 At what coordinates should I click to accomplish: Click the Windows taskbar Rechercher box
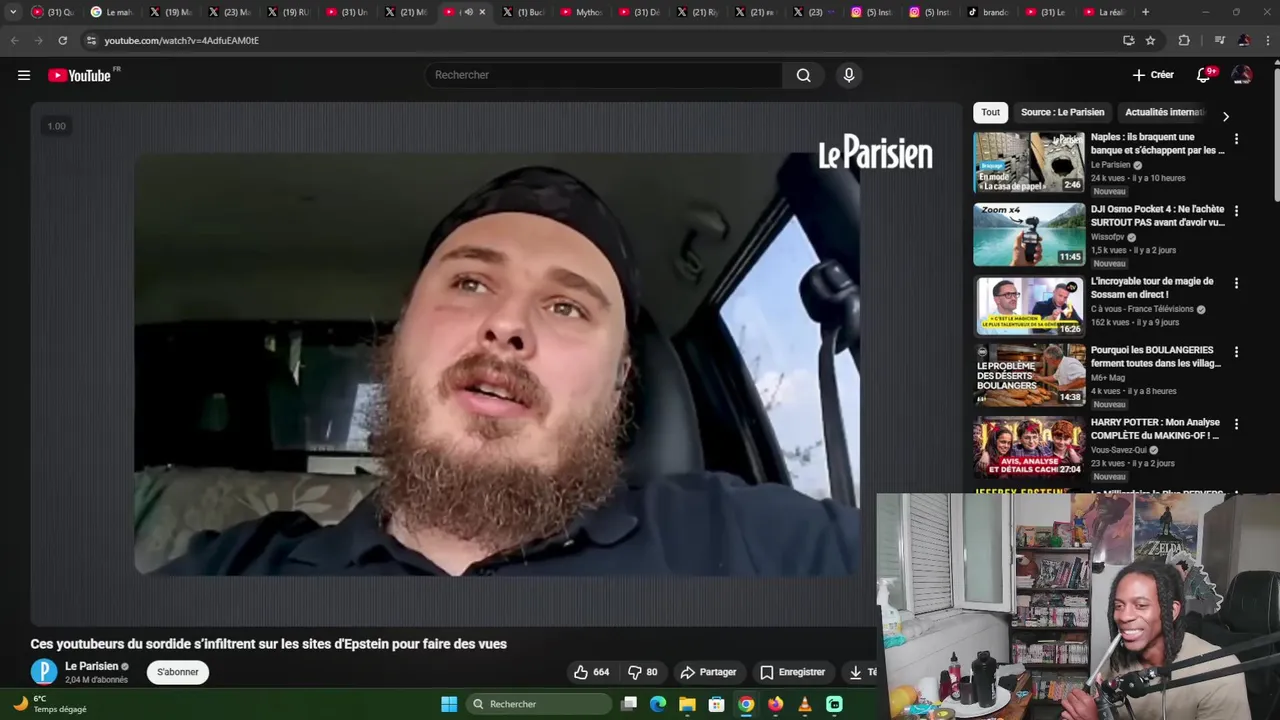point(539,704)
